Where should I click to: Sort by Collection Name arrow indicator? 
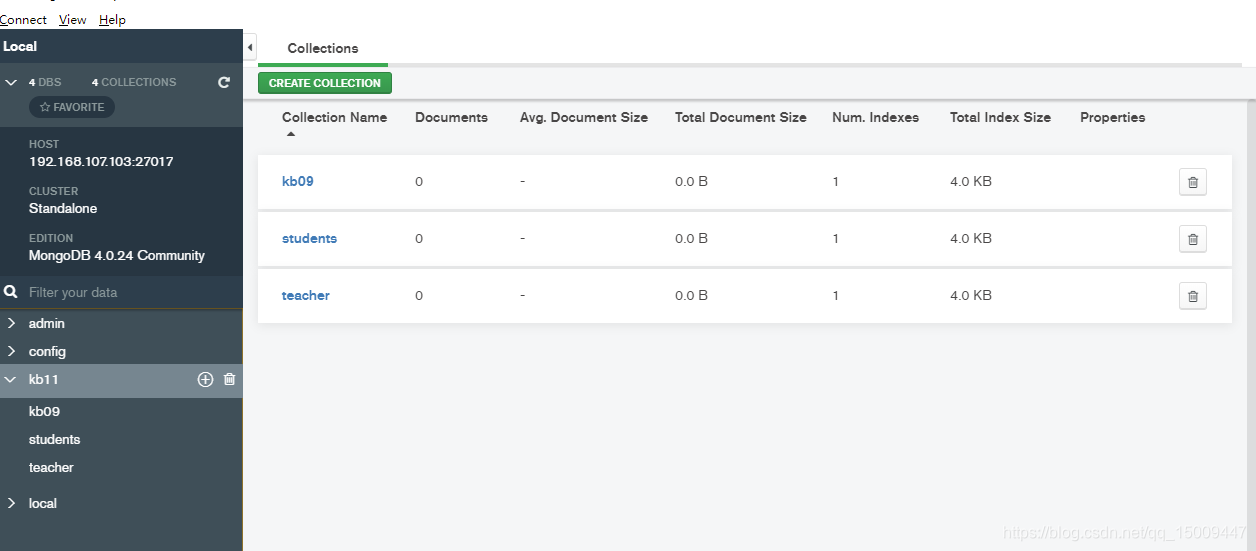pos(290,133)
